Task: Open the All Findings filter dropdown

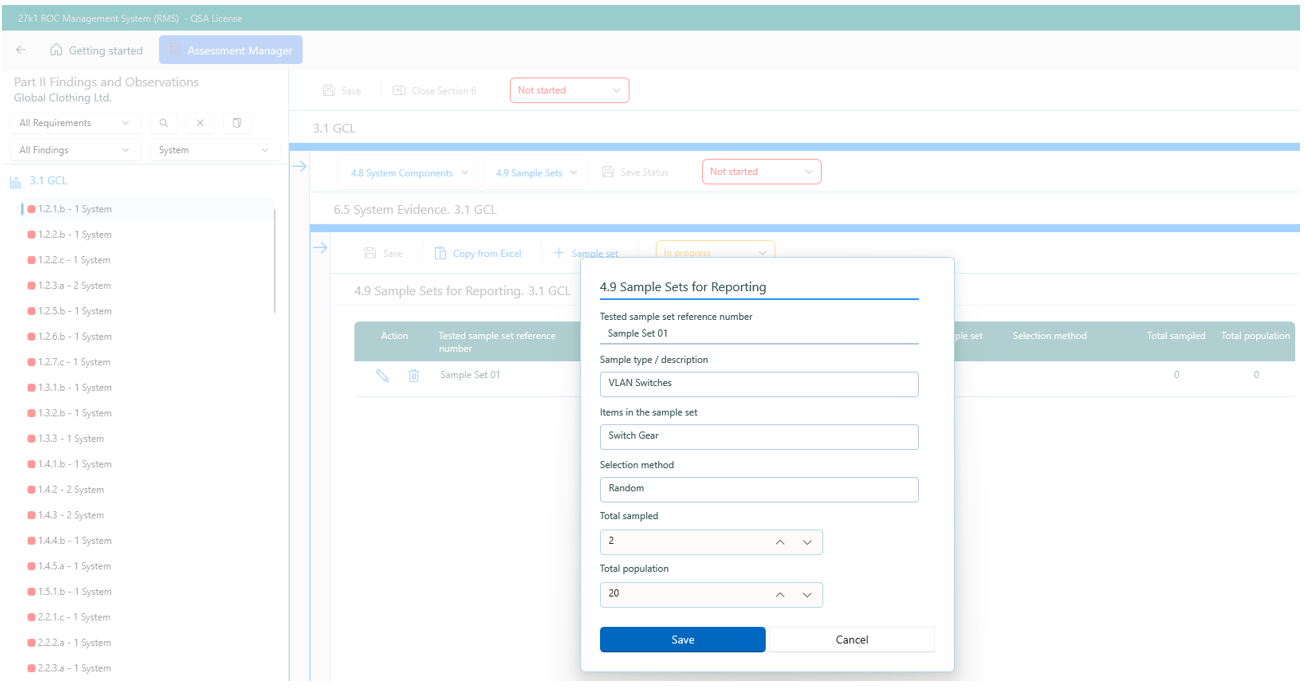Action: click(75, 150)
